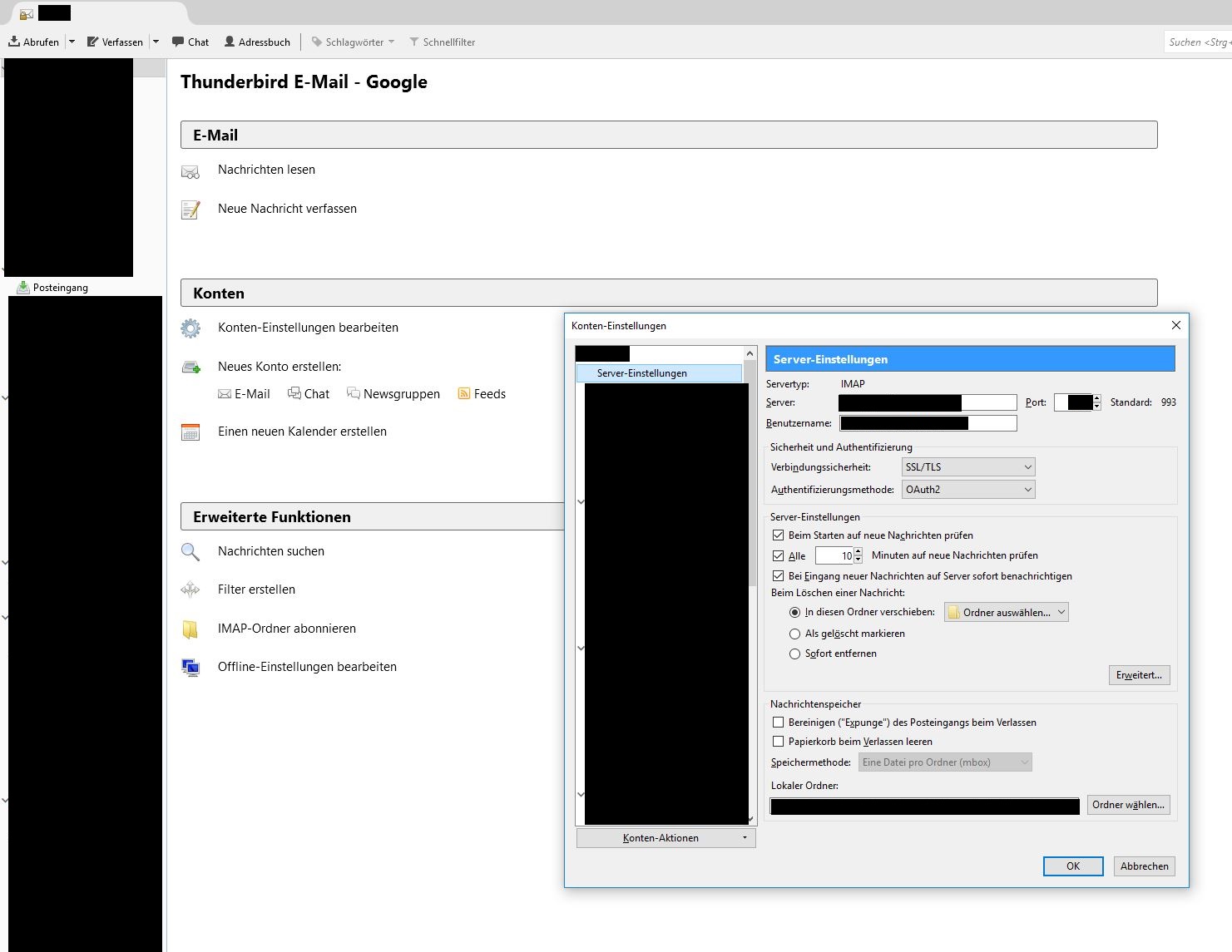Toggle Bereinigen Expunge des Posteingangs checkbox
This screenshot has height=952, width=1232.
(779, 723)
